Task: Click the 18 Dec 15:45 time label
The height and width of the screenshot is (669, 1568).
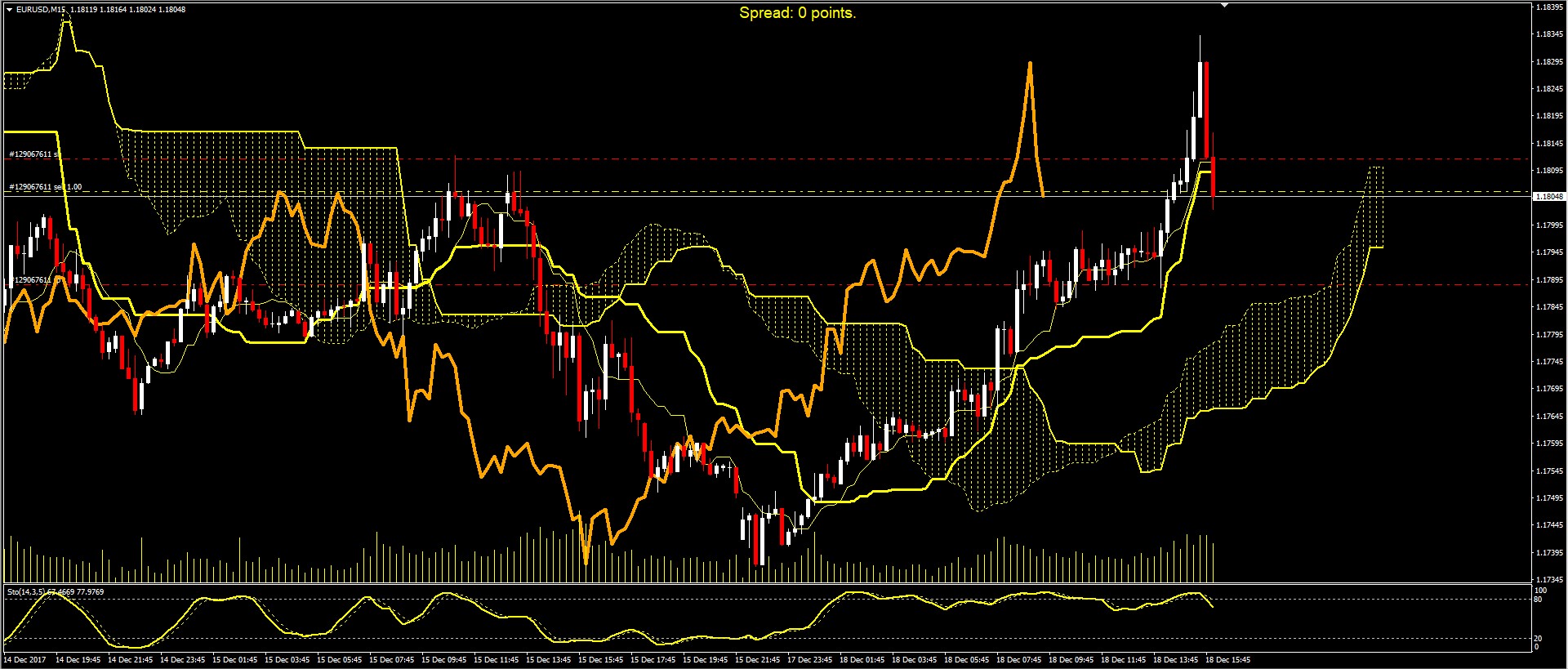Action: click(1228, 659)
